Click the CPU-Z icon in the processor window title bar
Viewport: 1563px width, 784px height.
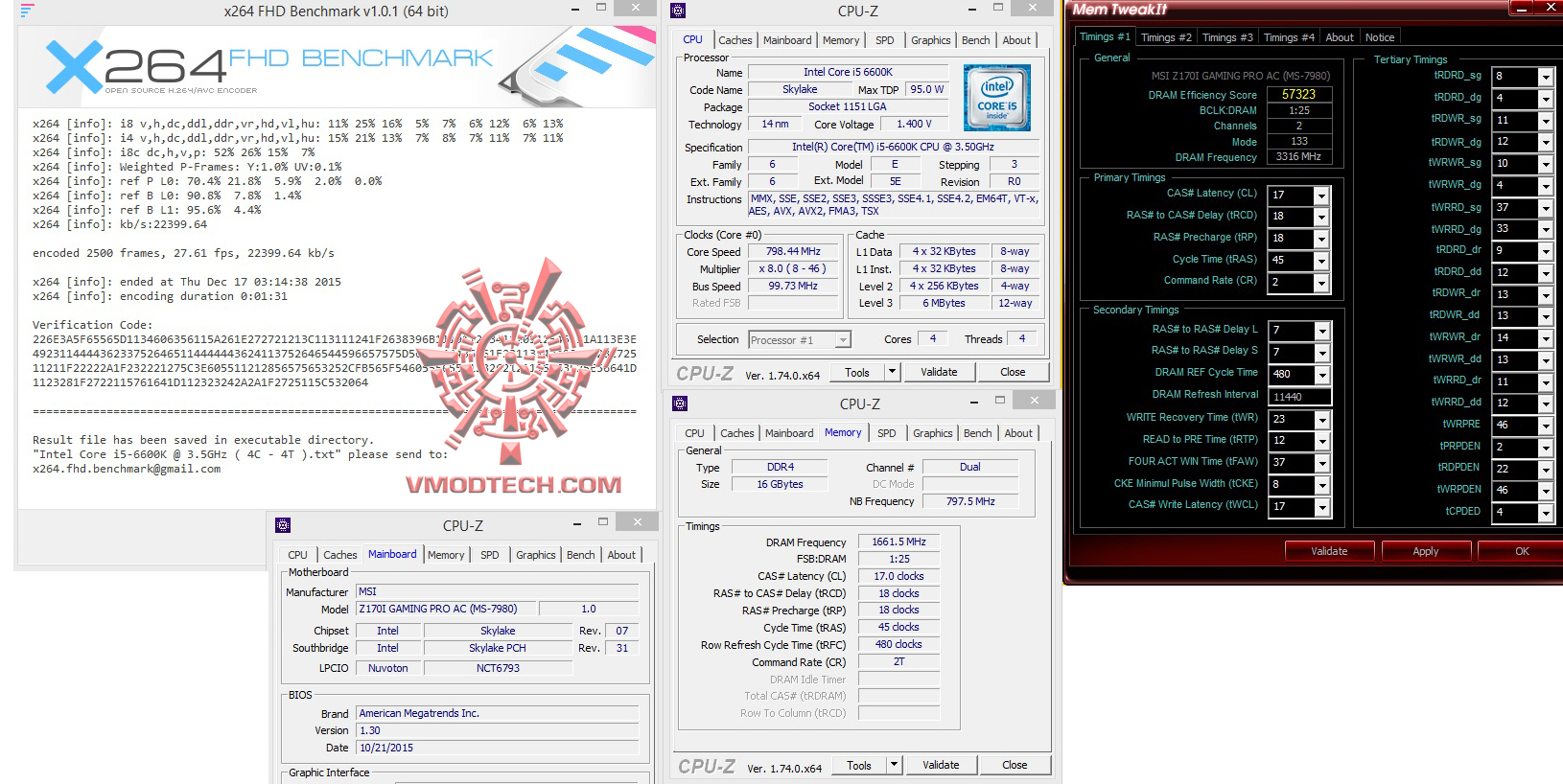click(678, 11)
